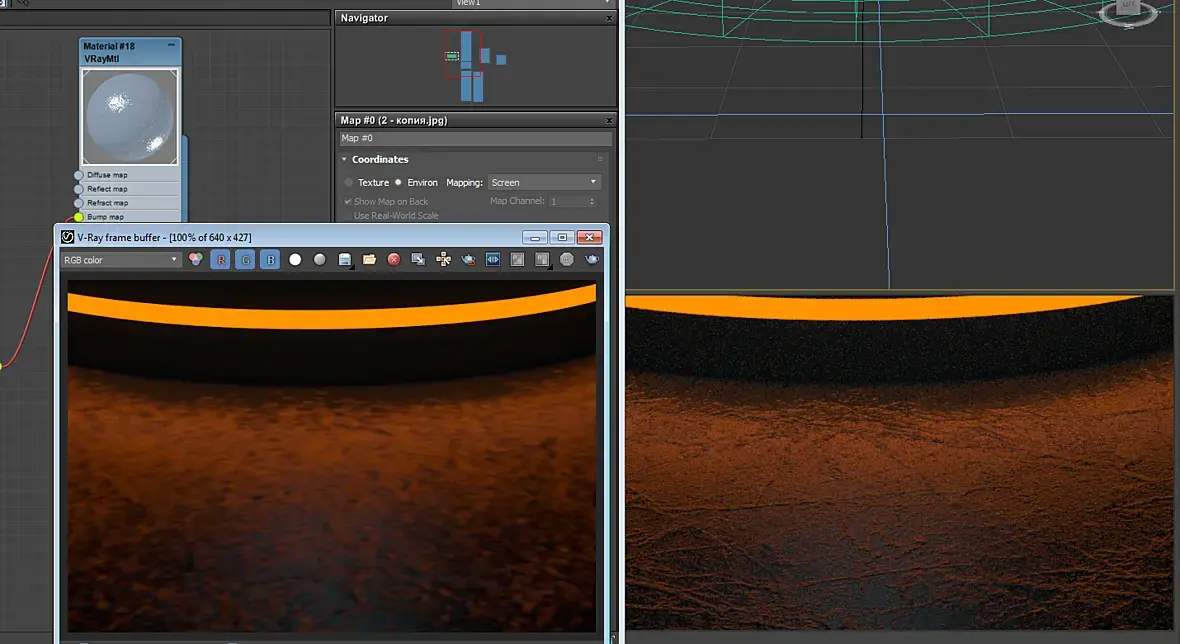
Task: Duplicate render to Max frame buffer
Action: pos(418,260)
